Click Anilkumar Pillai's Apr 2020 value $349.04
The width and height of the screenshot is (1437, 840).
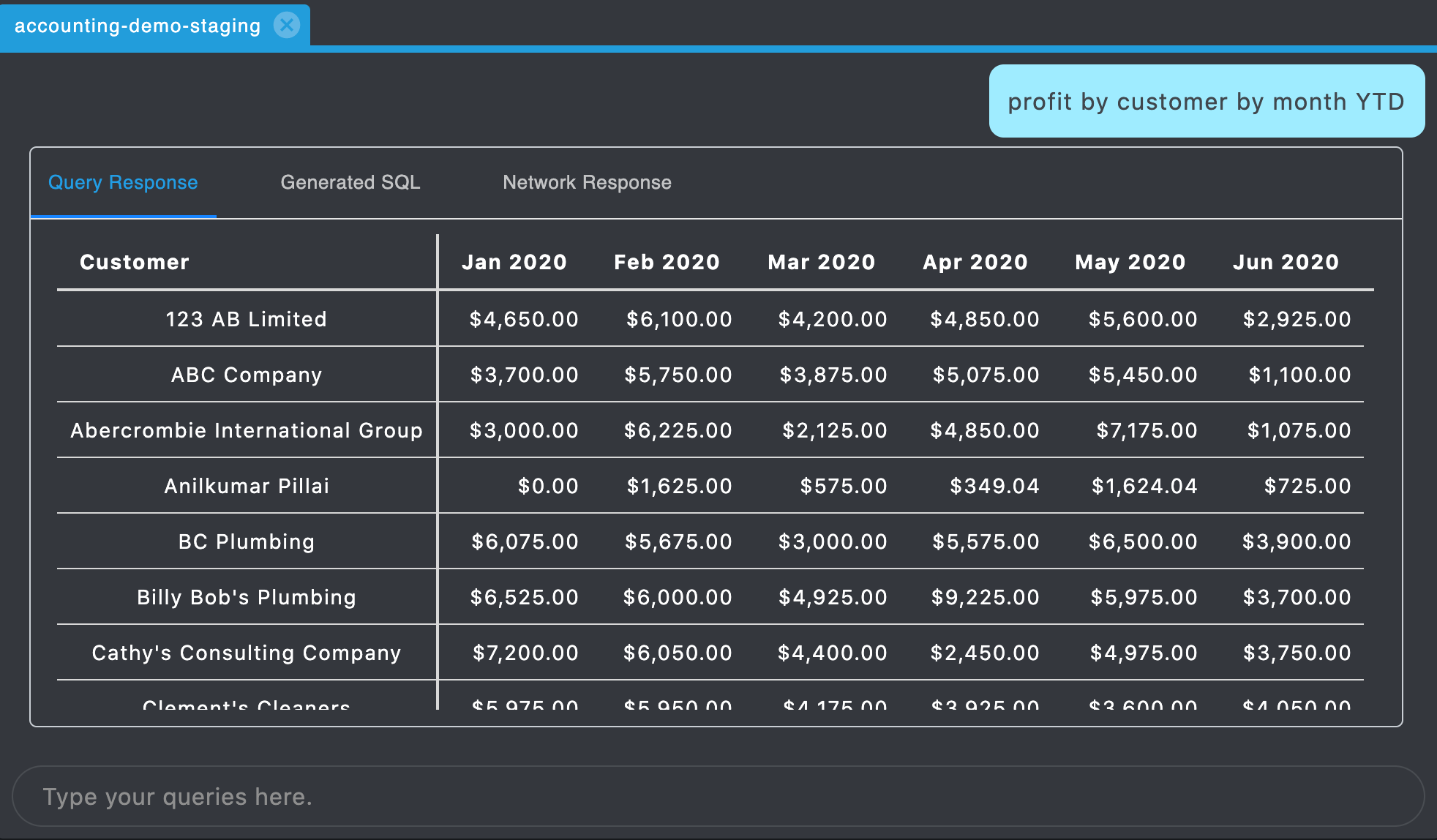pyautogui.click(x=994, y=486)
